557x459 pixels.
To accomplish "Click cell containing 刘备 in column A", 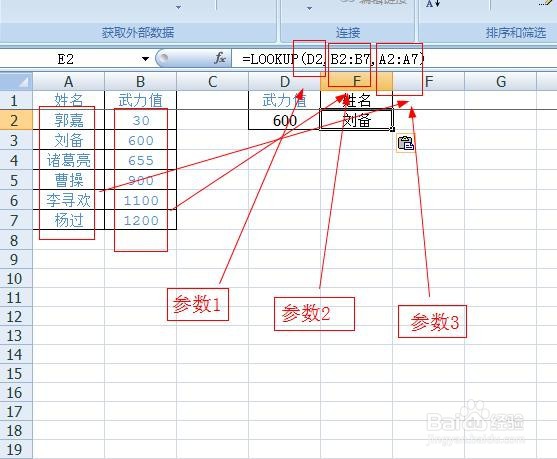I will pyautogui.click(x=69, y=140).
